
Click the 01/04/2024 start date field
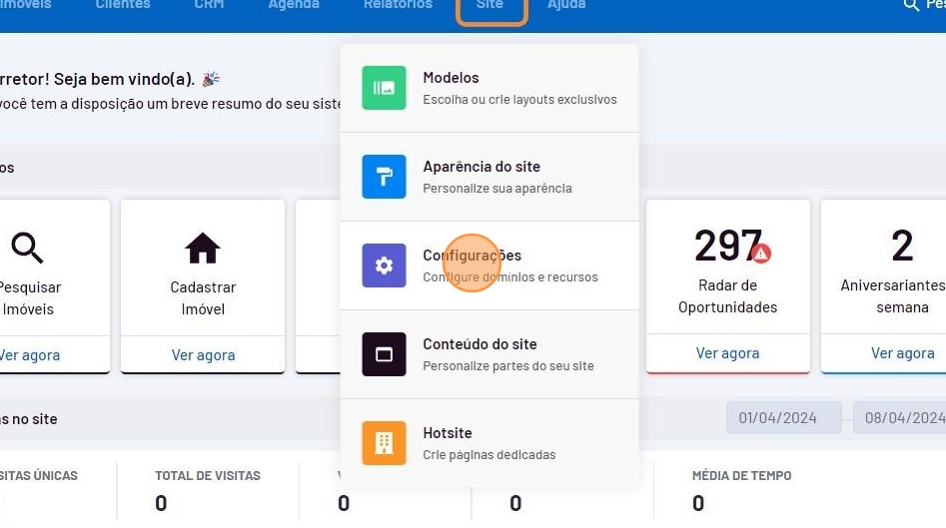(778, 418)
